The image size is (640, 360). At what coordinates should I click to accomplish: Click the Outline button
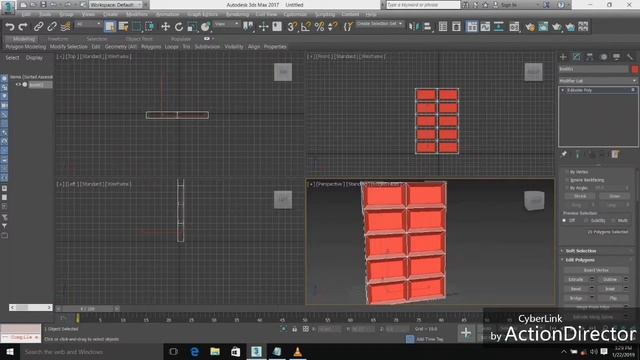coord(610,280)
